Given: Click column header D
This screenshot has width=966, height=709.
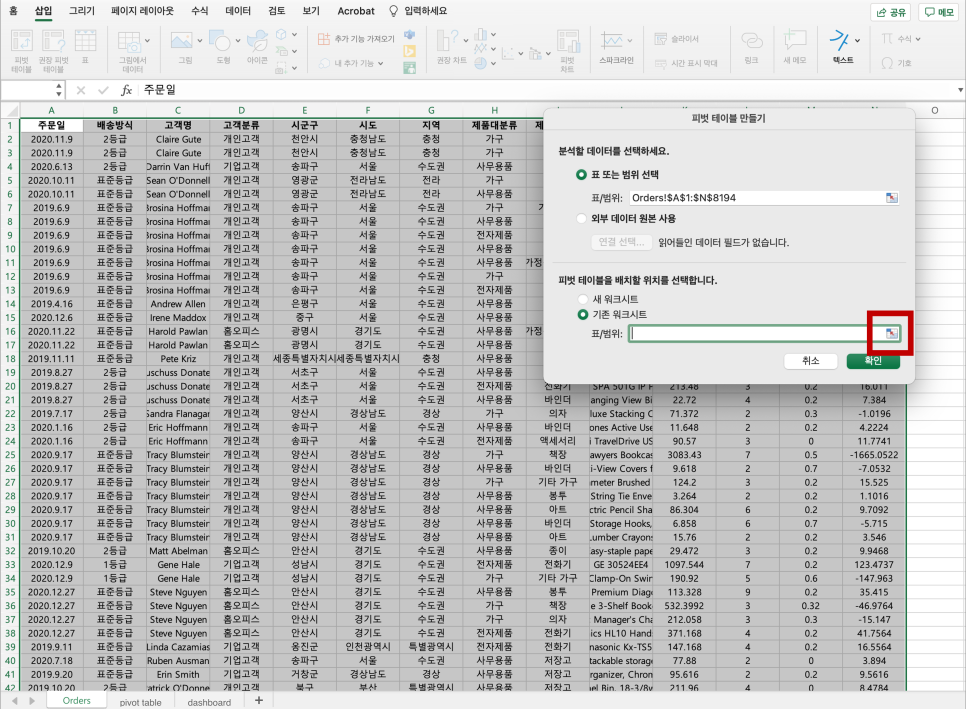Looking at the screenshot, I should (242, 110).
